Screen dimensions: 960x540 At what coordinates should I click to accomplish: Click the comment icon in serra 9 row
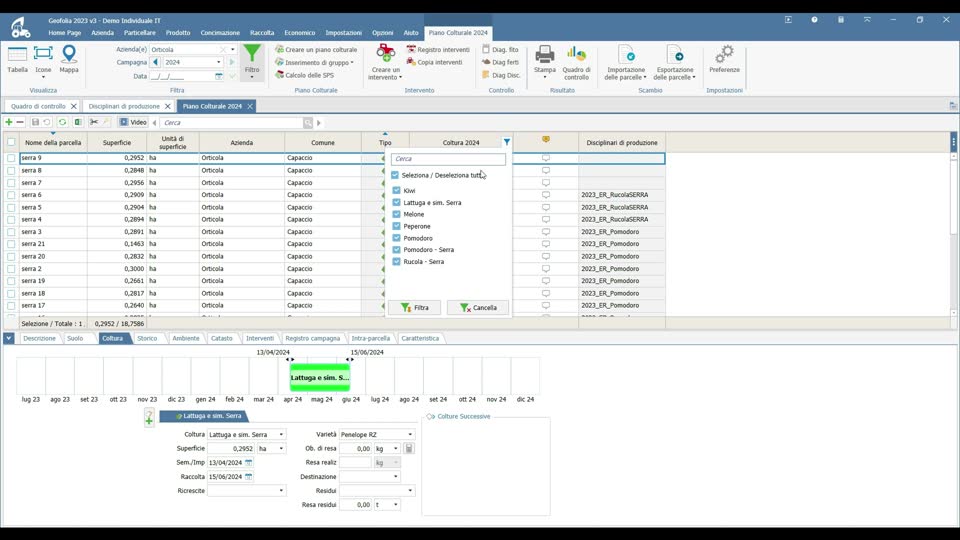pos(546,158)
